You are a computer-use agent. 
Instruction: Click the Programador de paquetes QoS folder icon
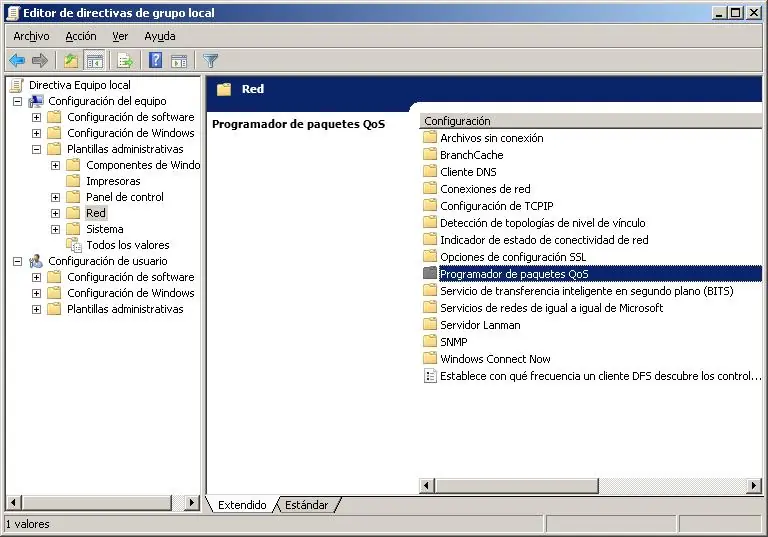click(430, 273)
